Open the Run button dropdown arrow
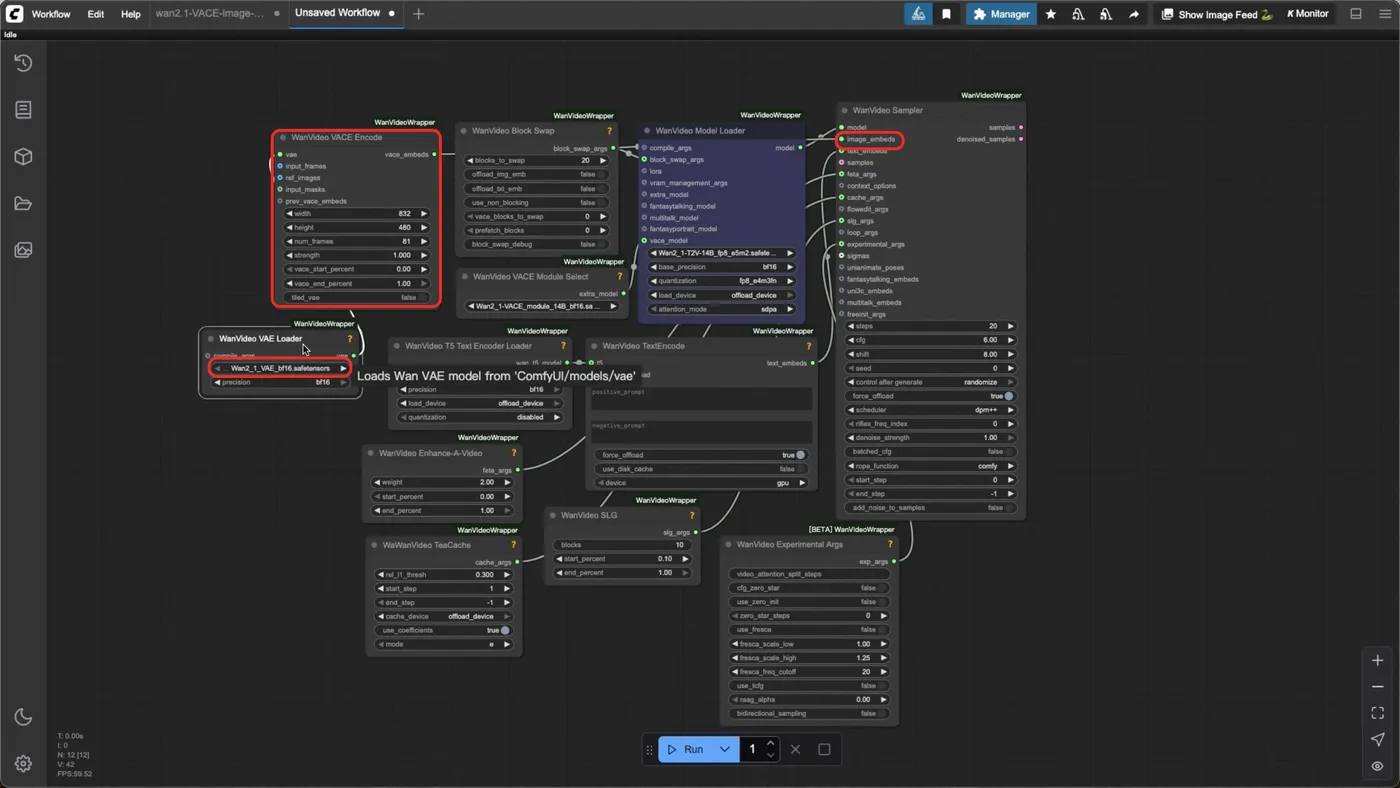The image size is (1400, 788). 725,749
